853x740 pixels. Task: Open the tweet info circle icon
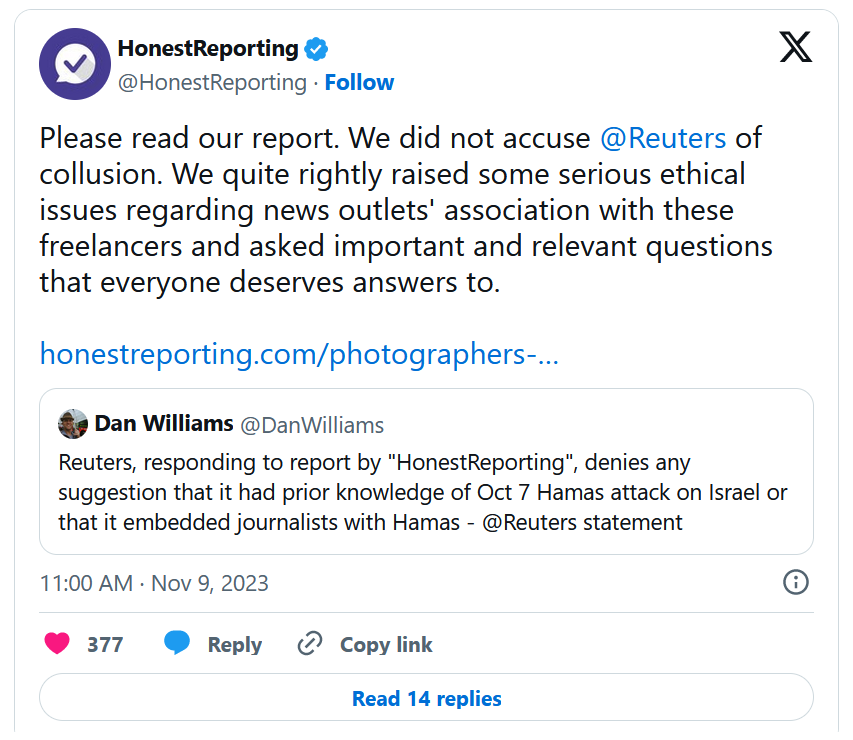[795, 582]
